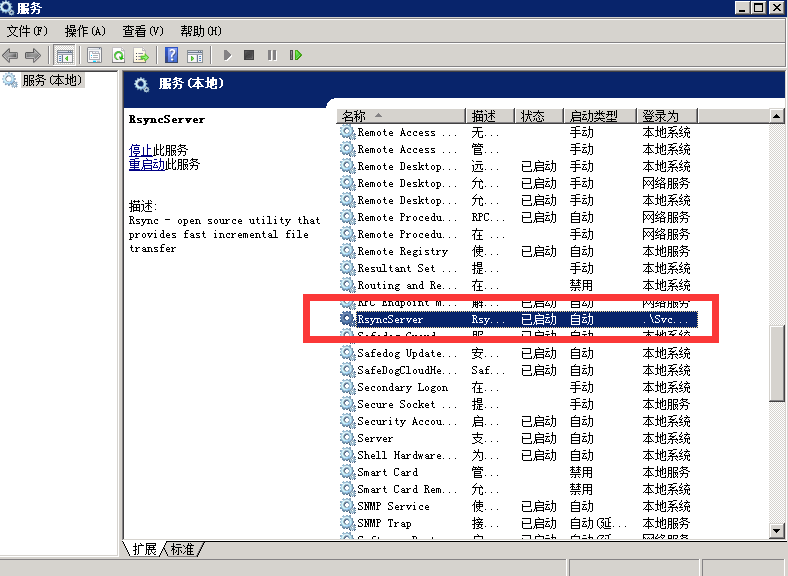788x576 pixels.
Task: Click the Back arrow in the toolbar
Action: [11, 55]
